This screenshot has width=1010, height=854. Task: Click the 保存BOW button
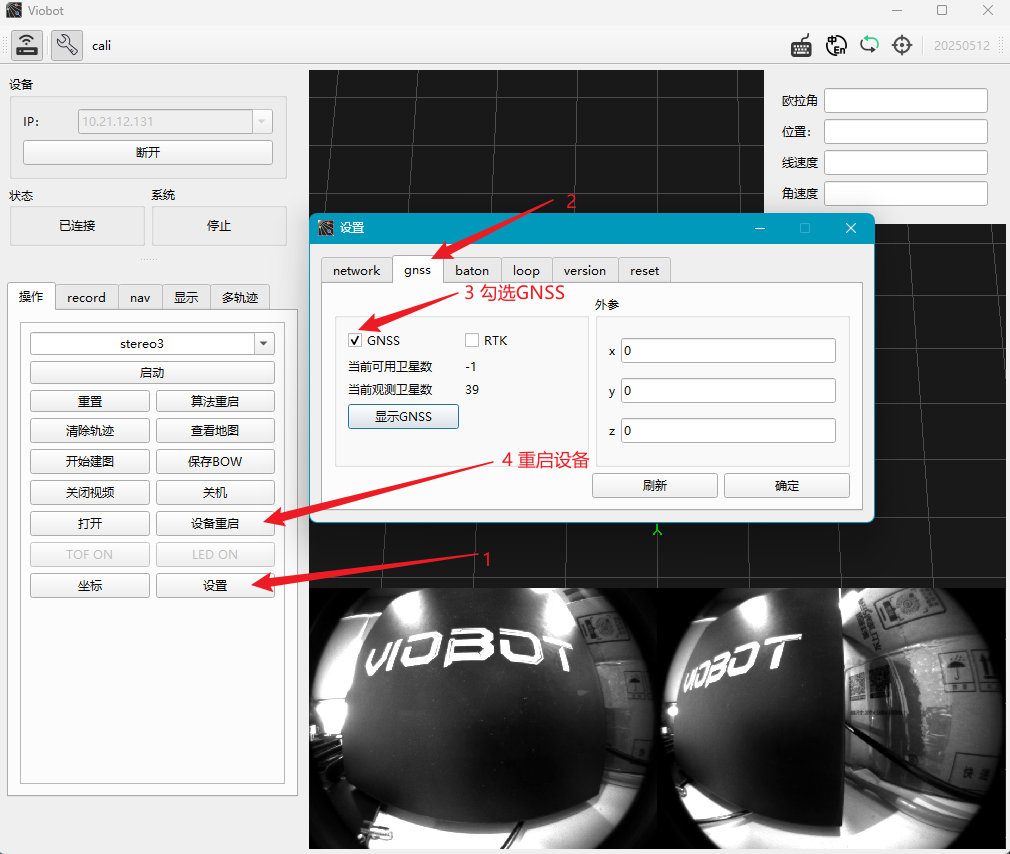(x=215, y=461)
